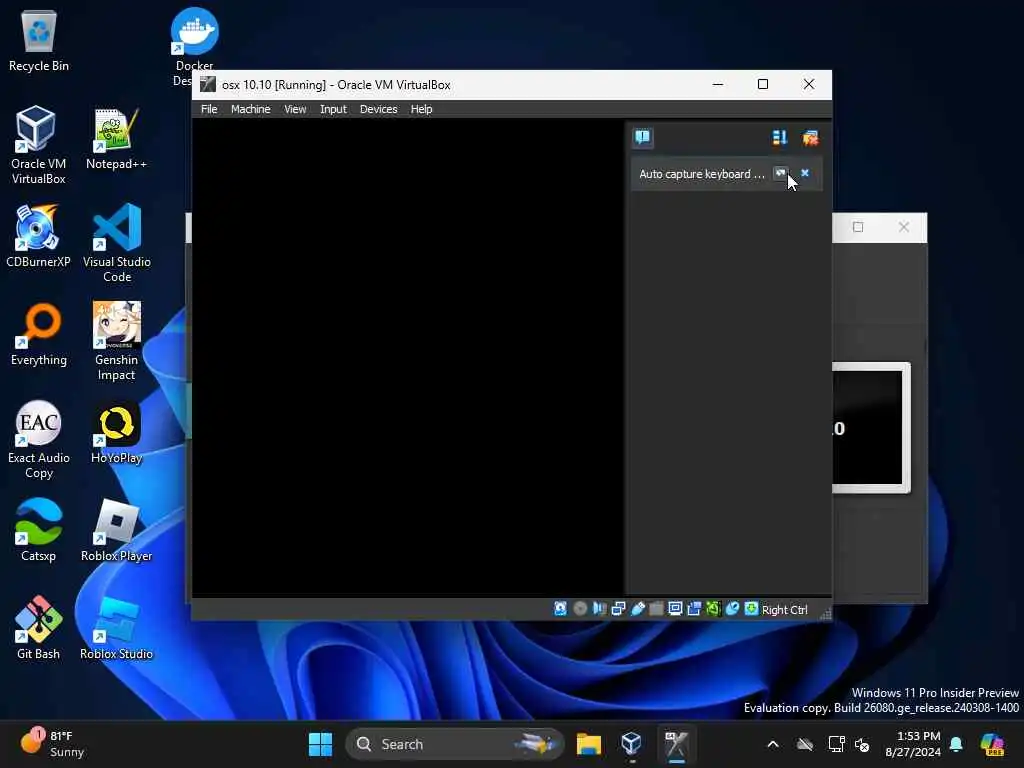Select the Roblox Player shortcut

(x=116, y=530)
